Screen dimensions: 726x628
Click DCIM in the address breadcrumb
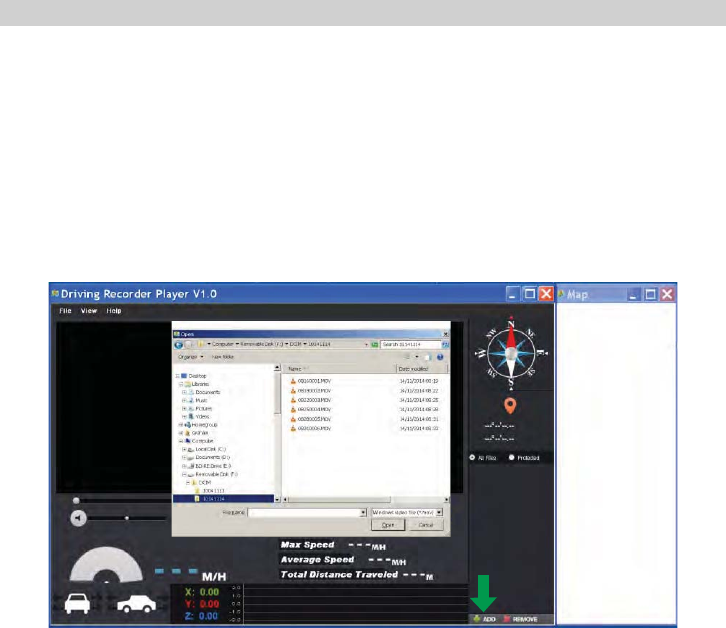click(x=295, y=345)
